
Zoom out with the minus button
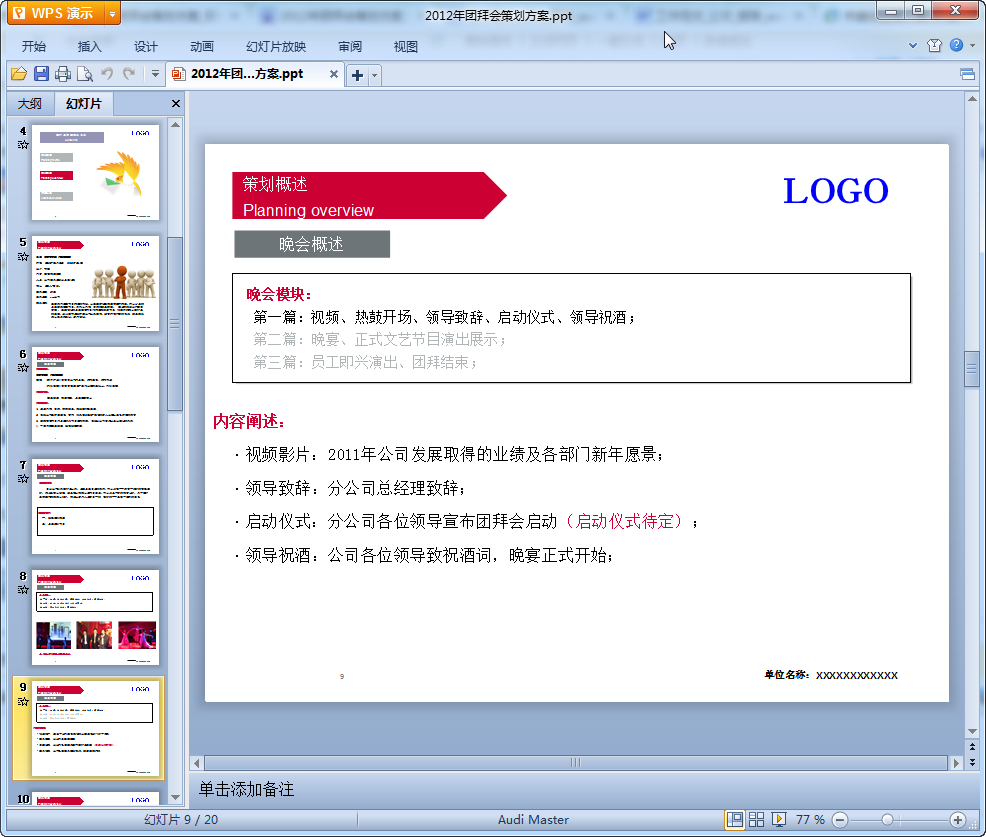[840, 819]
